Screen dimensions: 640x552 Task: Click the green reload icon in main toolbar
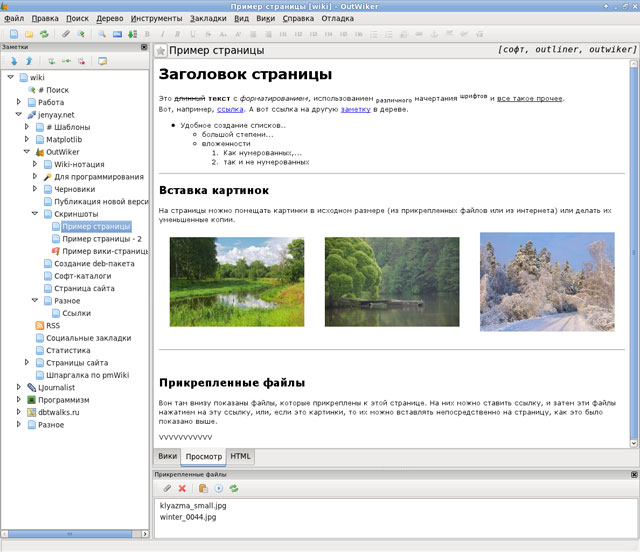coord(43,33)
